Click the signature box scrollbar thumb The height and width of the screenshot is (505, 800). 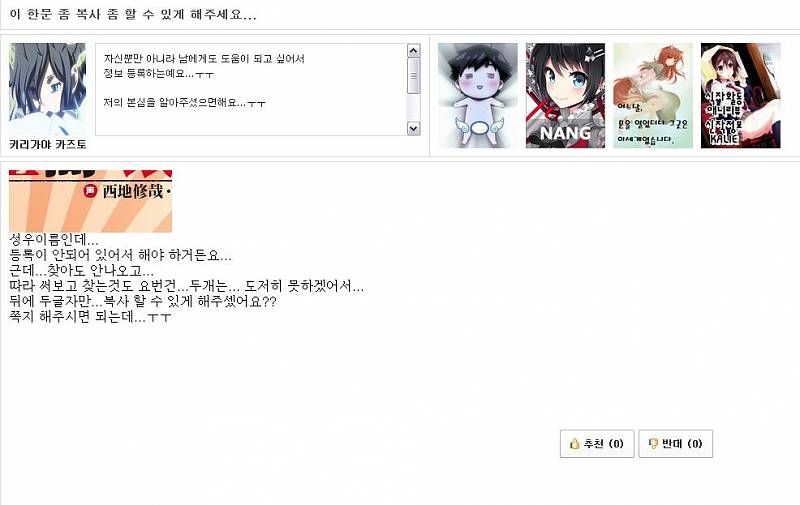[413, 75]
